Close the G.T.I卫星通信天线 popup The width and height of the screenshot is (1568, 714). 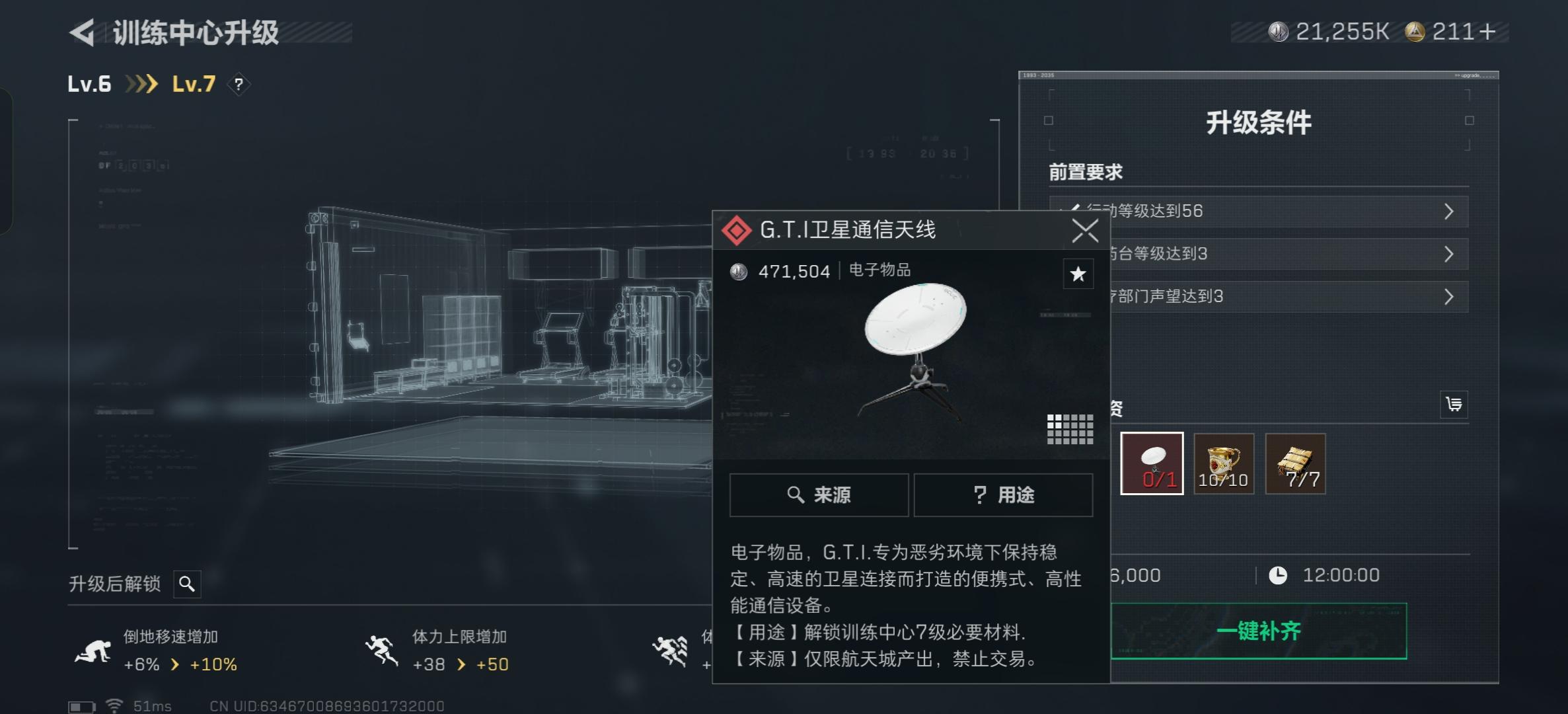tap(1085, 231)
